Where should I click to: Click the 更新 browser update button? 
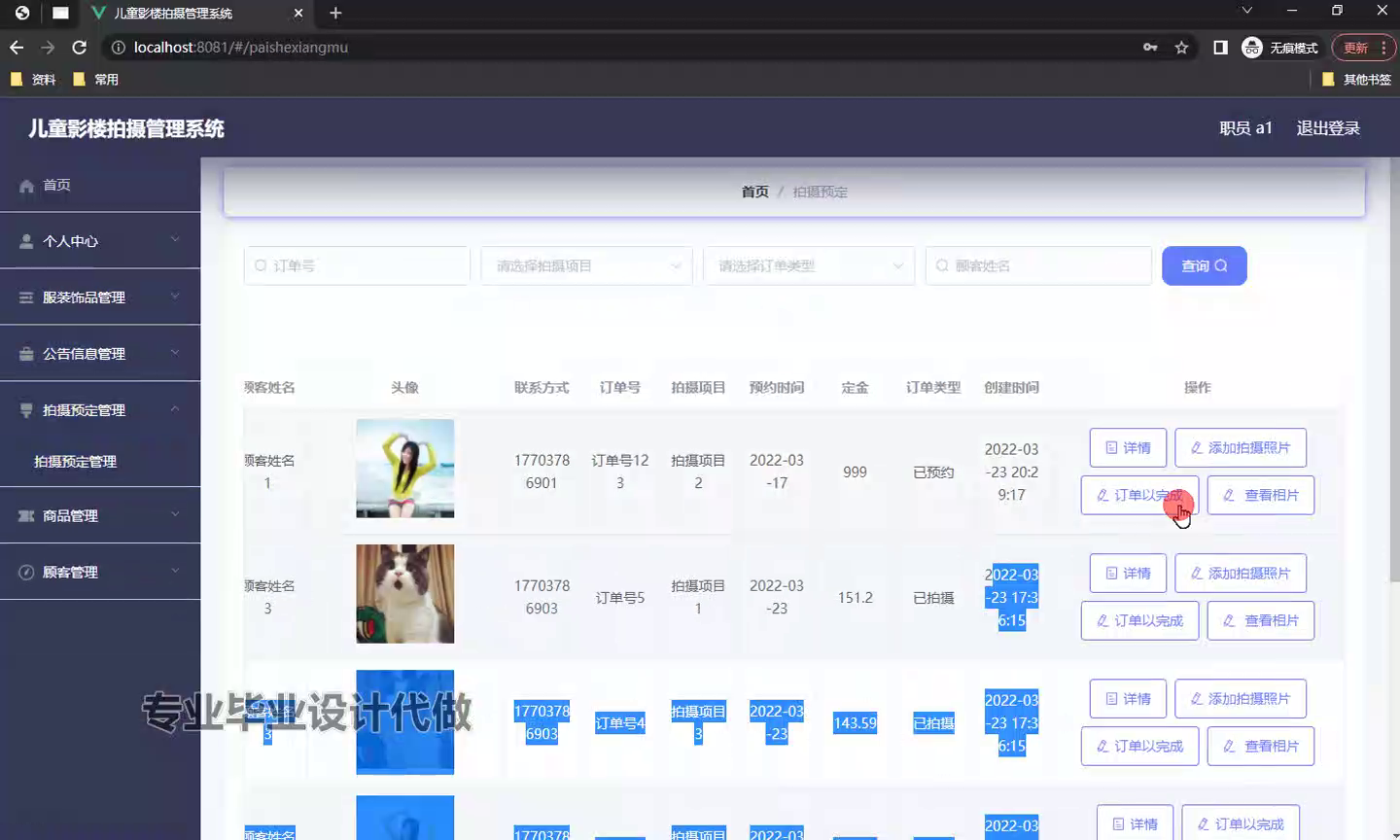(1363, 47)
